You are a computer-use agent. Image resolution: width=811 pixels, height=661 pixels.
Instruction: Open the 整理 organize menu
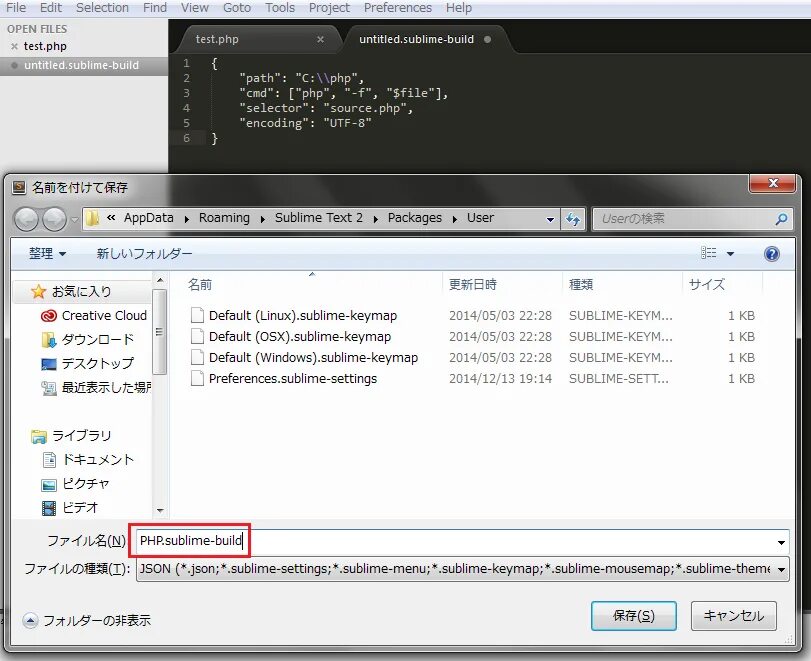coord(47,253)
